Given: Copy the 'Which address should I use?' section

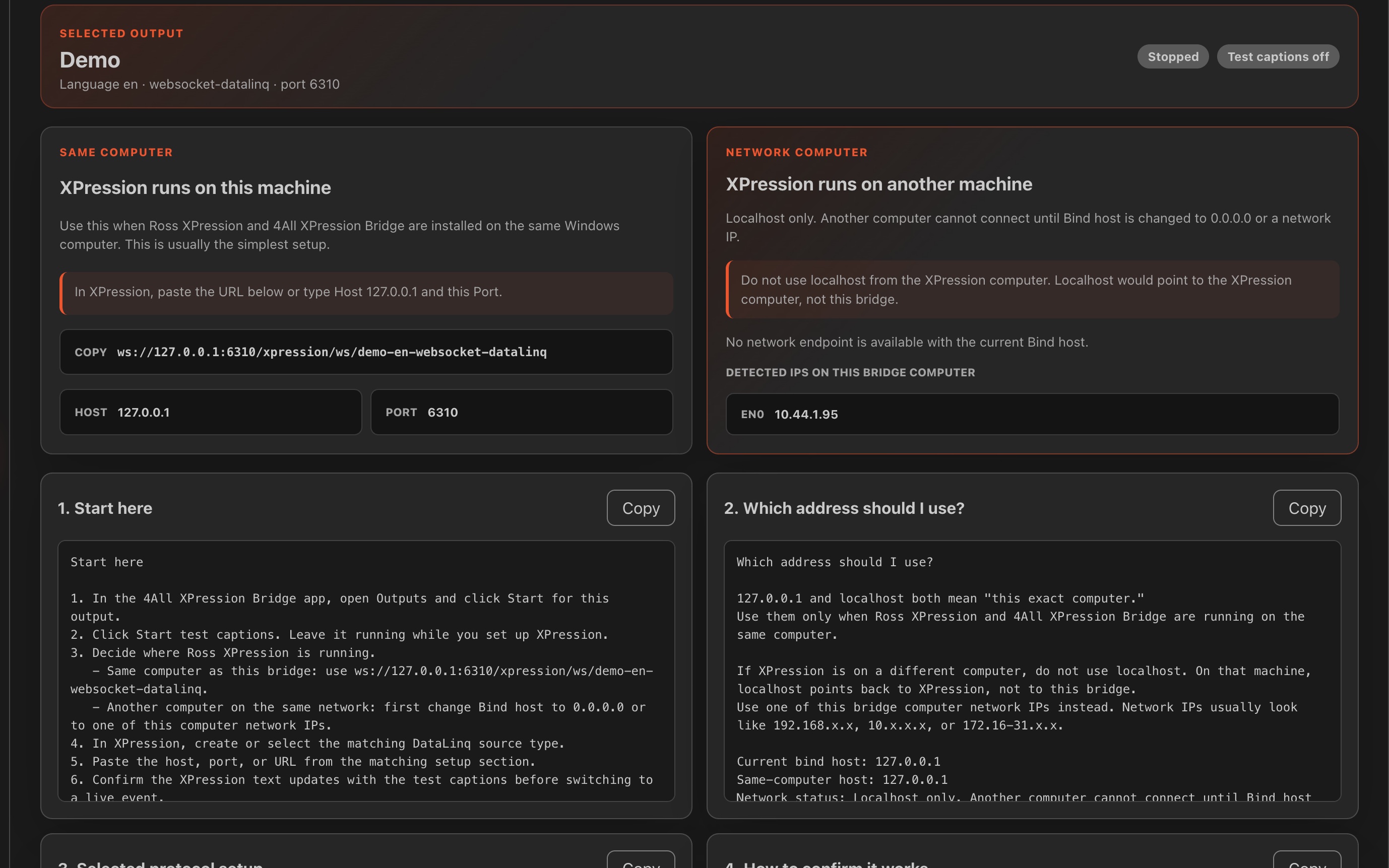Looking at the screenshot, I should pos(1306,508).
